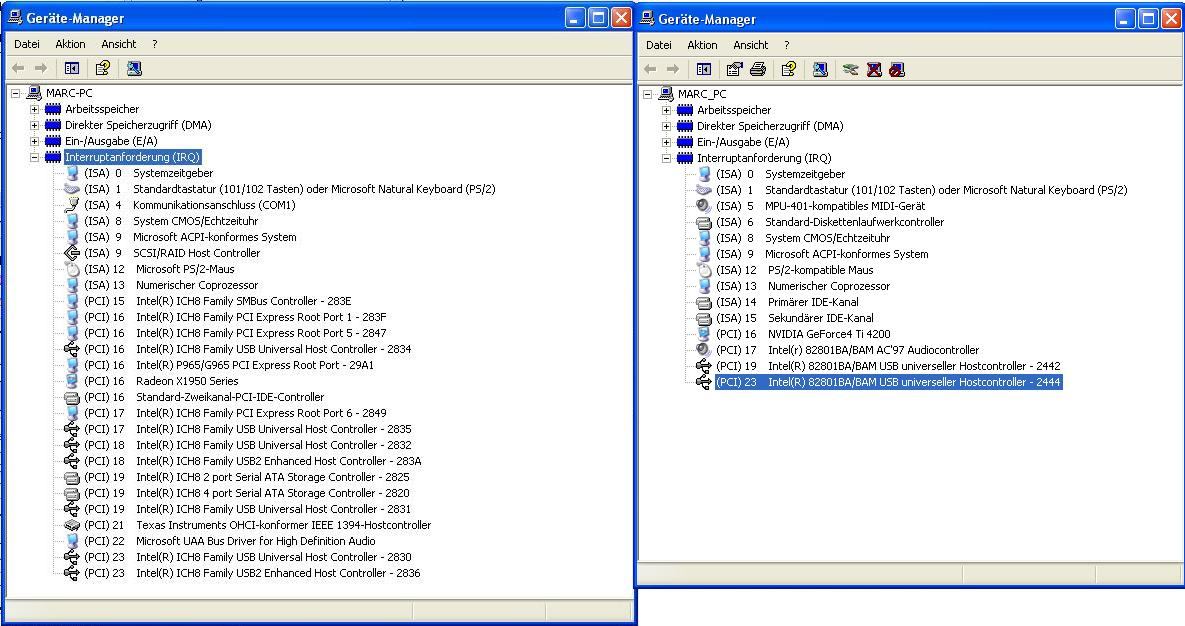The width and height of the screenshot is (1185, 626).
Task: Select Intel(r) 82801BA/BAM AC'97 Audiocontroller
Action: tap(847, 350)
